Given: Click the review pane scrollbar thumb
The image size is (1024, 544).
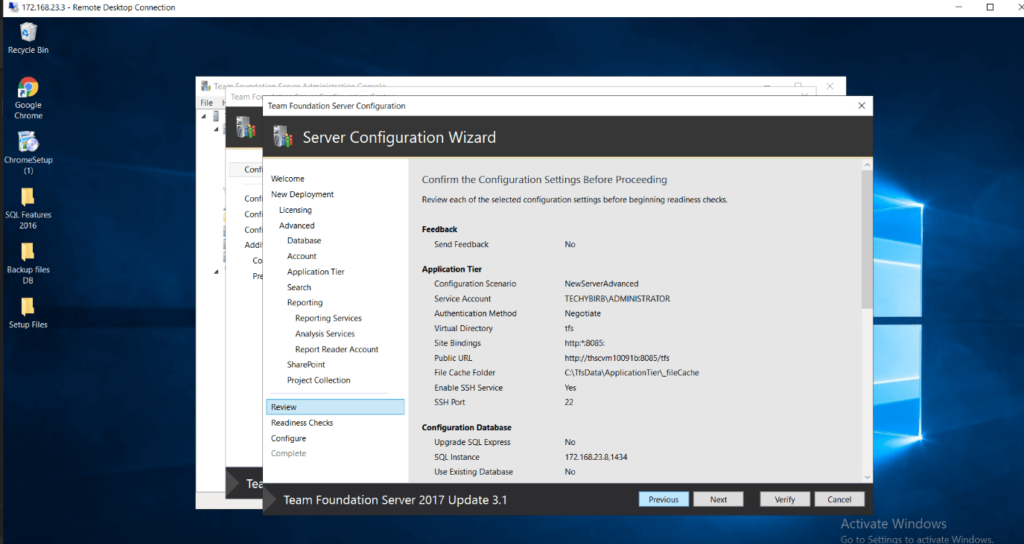Looking at the screenshot, I should tap(867, 239).
